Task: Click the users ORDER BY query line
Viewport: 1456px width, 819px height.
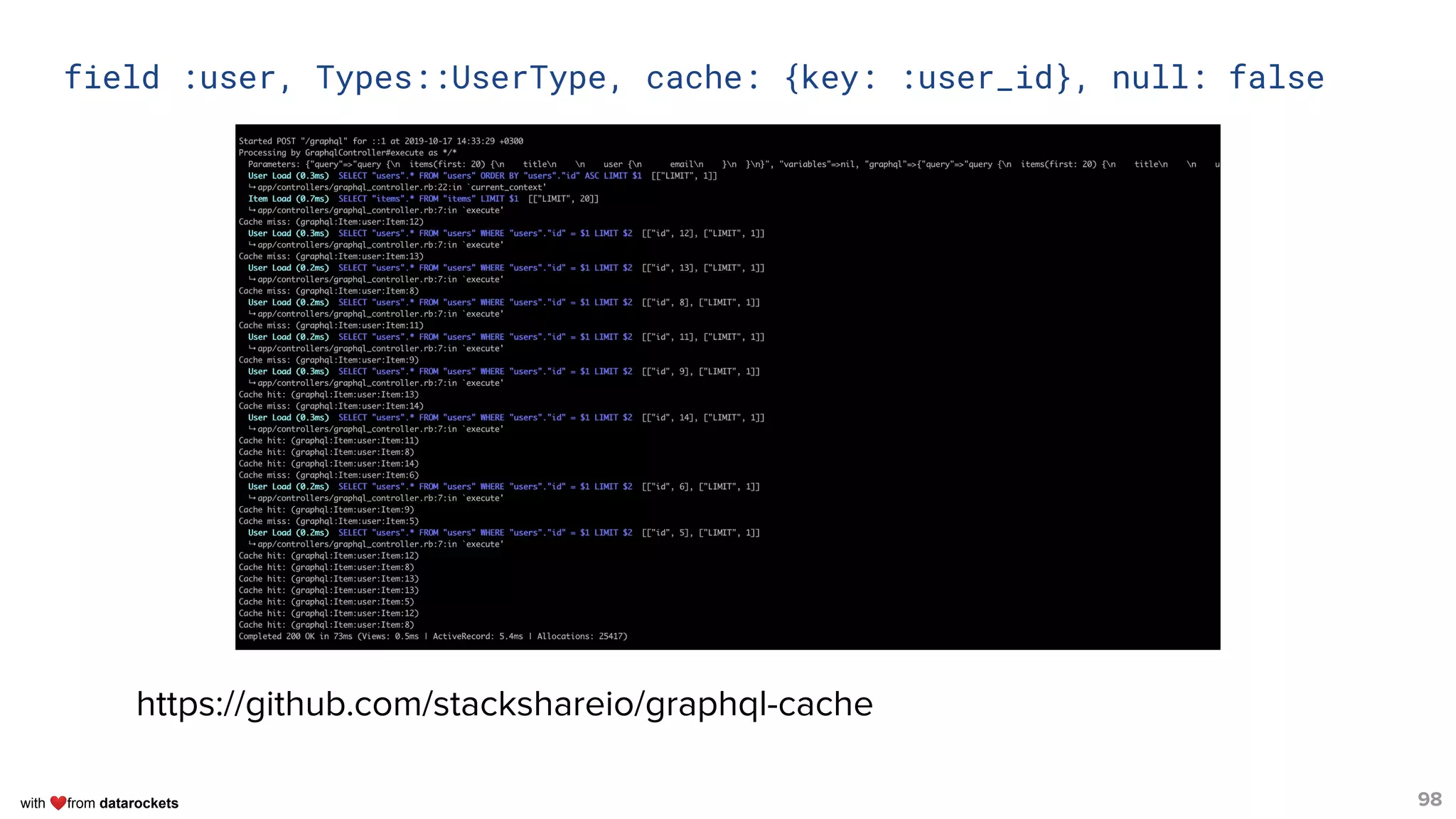Action: tap(482, 176)
